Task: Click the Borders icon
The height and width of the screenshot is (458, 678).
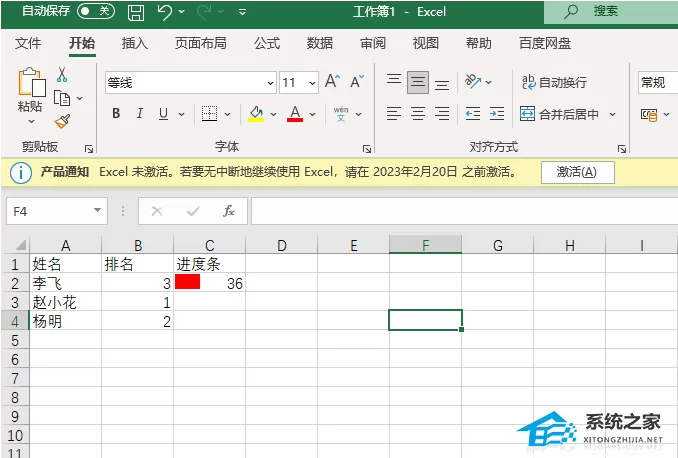Action: pyautogui.click(x=210, y=114)
